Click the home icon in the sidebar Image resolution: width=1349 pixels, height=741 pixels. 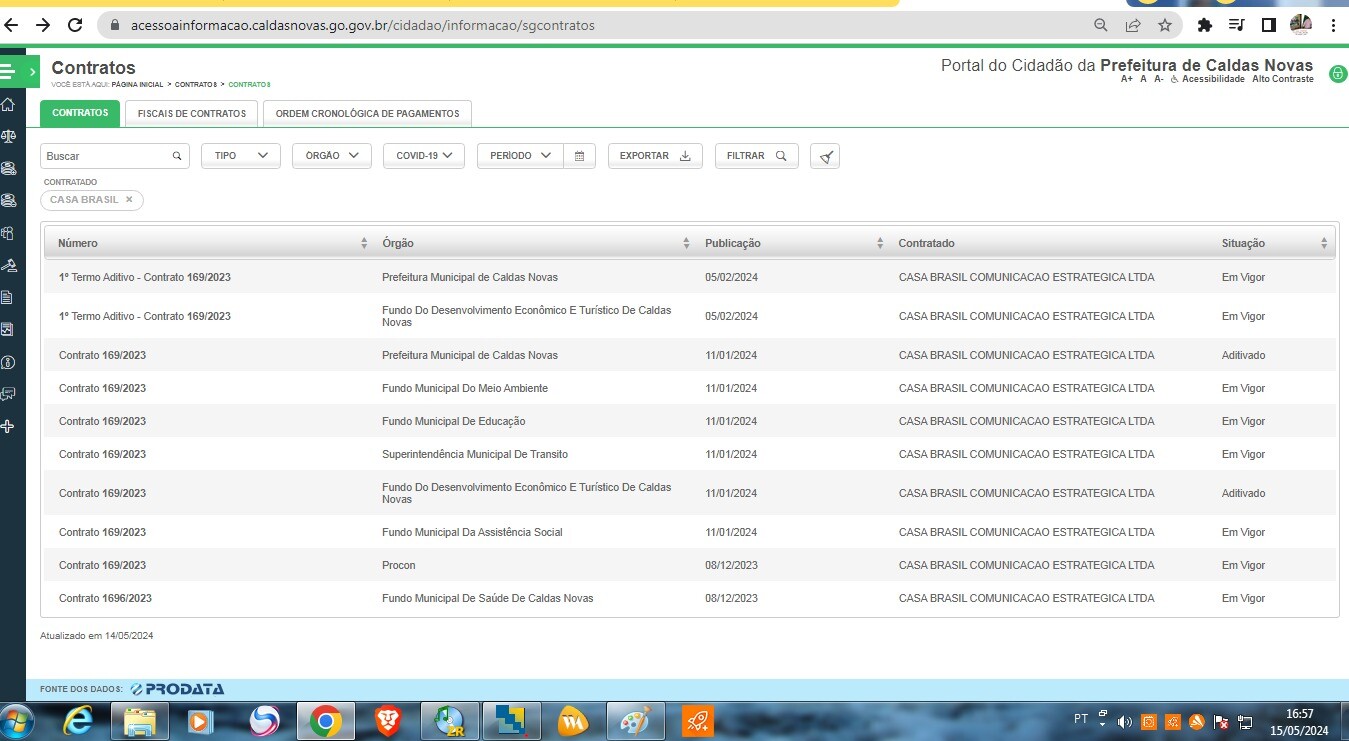point(8,105)
